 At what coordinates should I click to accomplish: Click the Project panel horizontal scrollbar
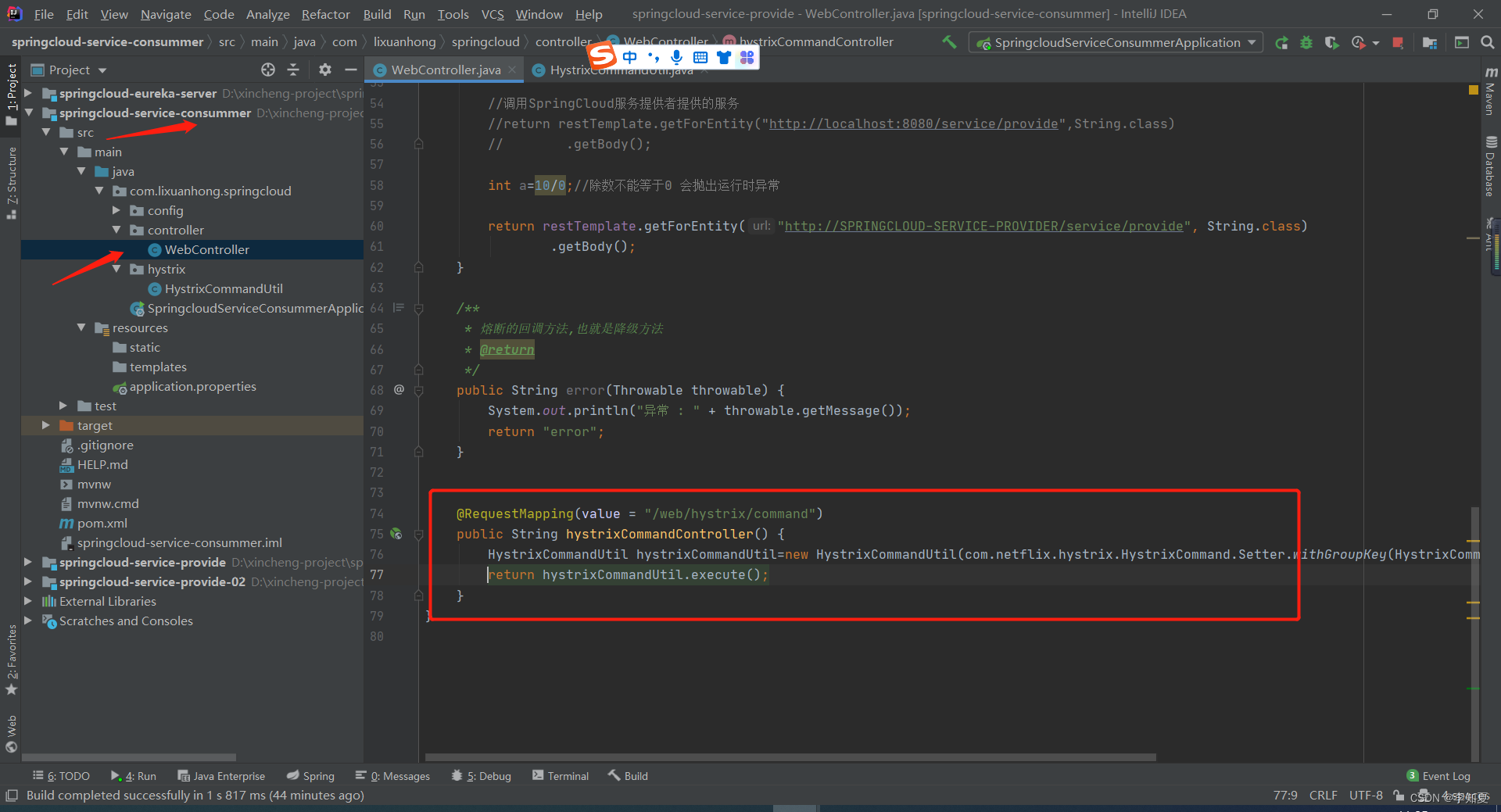(129, 757)
